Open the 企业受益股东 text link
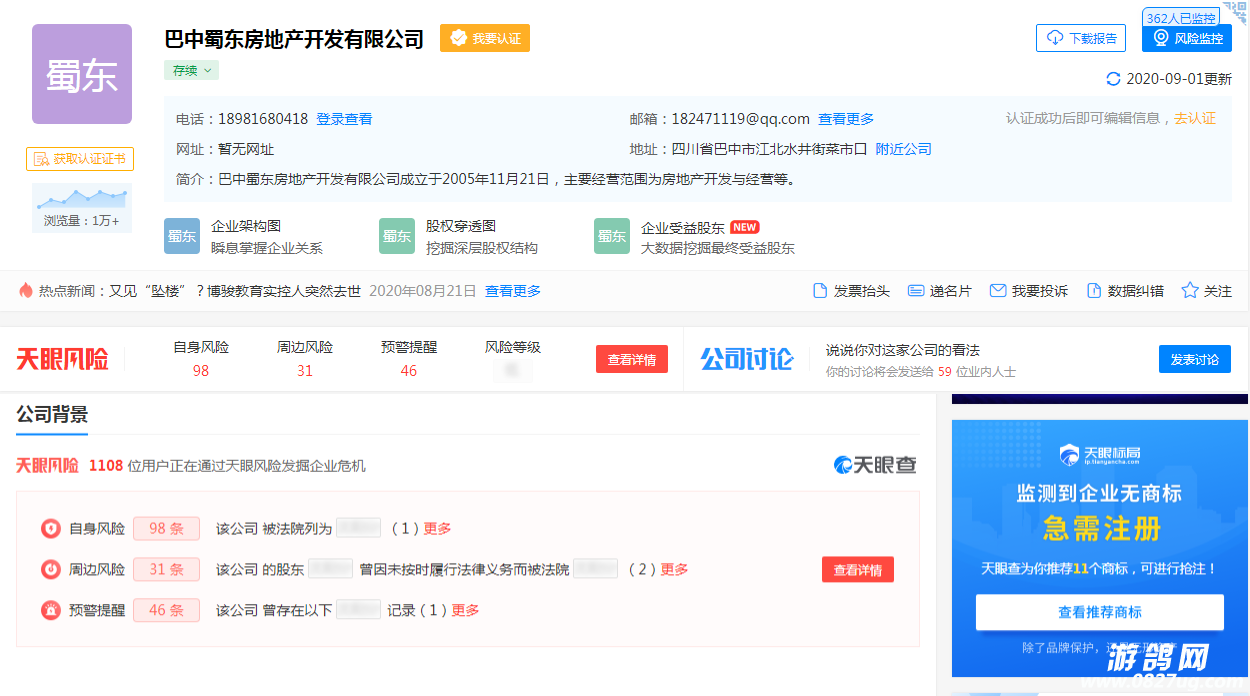Screen dimensions: 1250x696 [683, 227]
